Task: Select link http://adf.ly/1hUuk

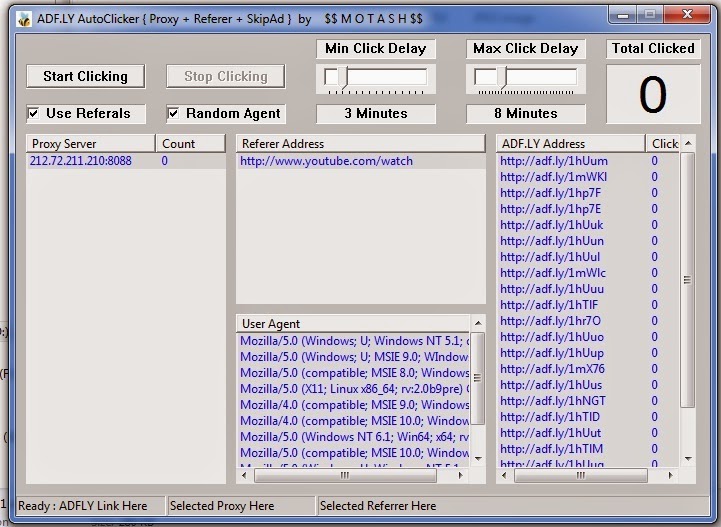Action: [551, 225]
